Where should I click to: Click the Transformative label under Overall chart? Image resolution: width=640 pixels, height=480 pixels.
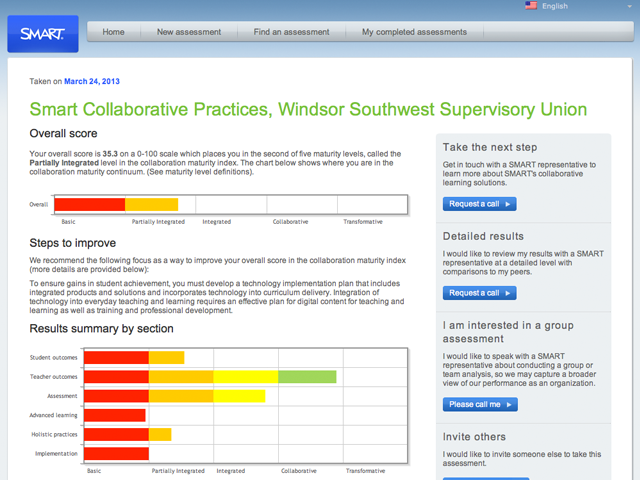tap(363, 222)
